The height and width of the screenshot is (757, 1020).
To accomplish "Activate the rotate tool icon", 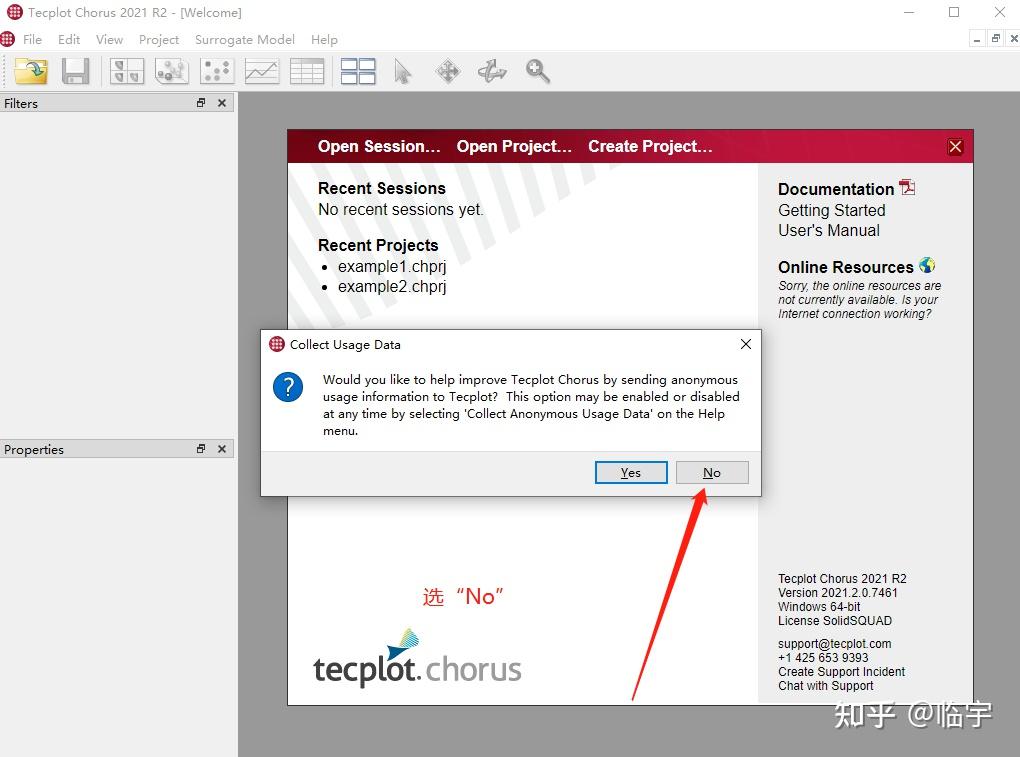I will pyautogui.click(x=492, y=71).
